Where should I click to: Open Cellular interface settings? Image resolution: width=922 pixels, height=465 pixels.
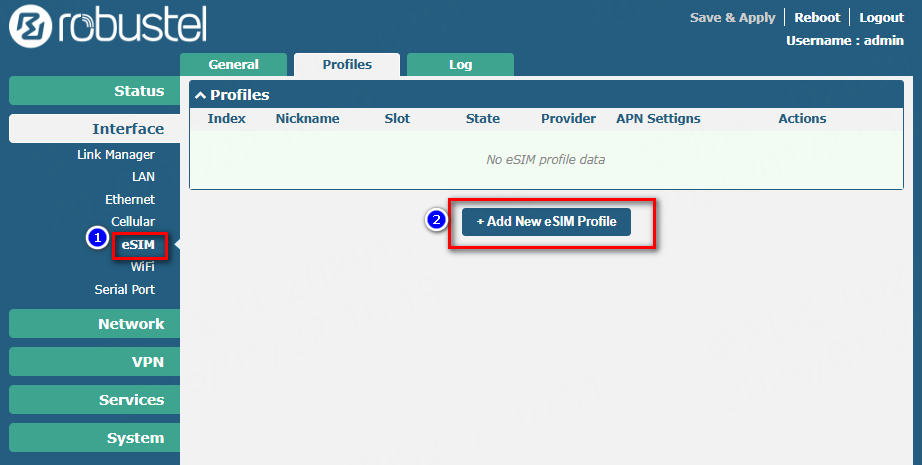click(133, 222)
